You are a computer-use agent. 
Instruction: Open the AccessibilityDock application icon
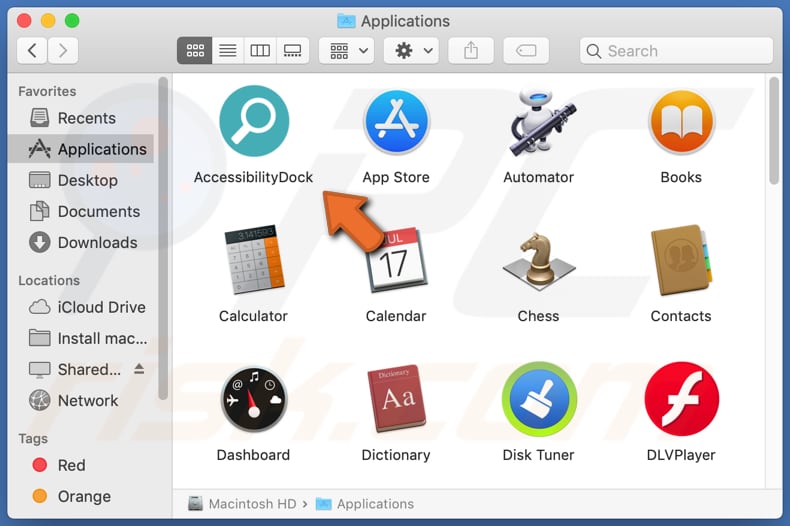[x=253, y=122]
